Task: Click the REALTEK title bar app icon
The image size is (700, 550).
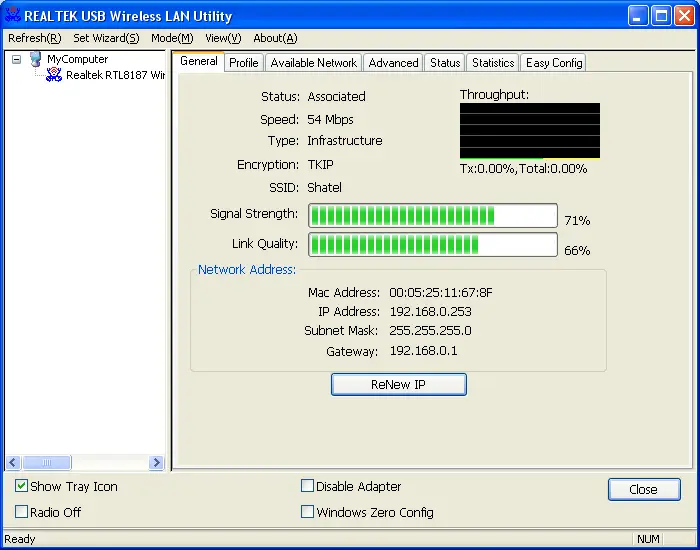Action: coord(13,16)
